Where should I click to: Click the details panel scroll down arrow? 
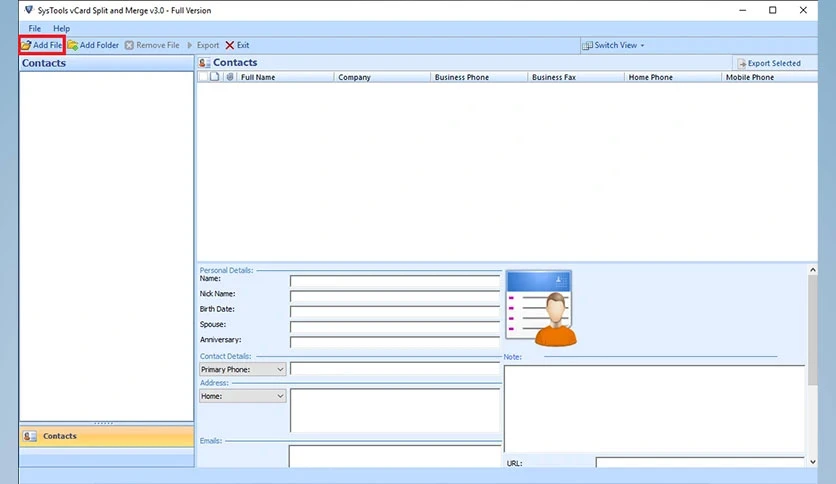813,462
